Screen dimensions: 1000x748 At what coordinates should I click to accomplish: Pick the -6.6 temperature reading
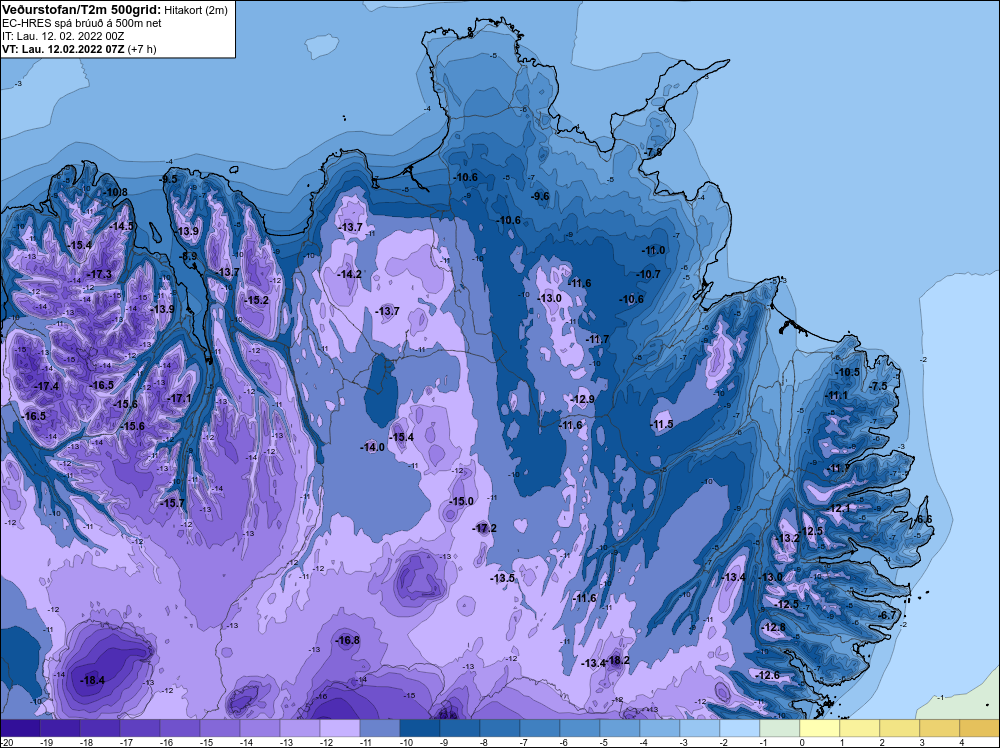pyautogui.click(x=923, y=520)
